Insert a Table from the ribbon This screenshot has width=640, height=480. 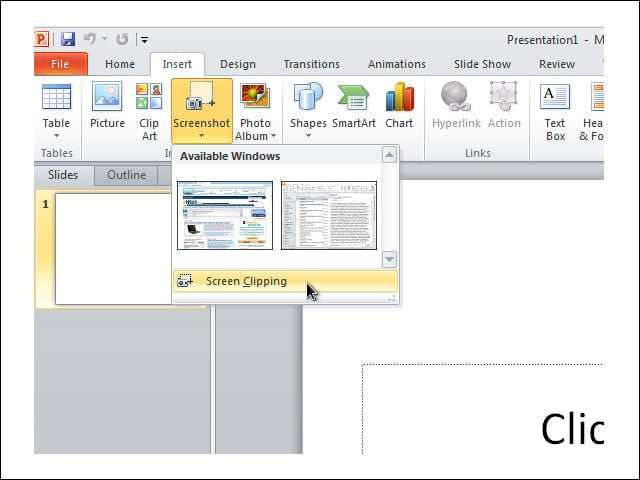pyautogui.click(x=56, y=110)
